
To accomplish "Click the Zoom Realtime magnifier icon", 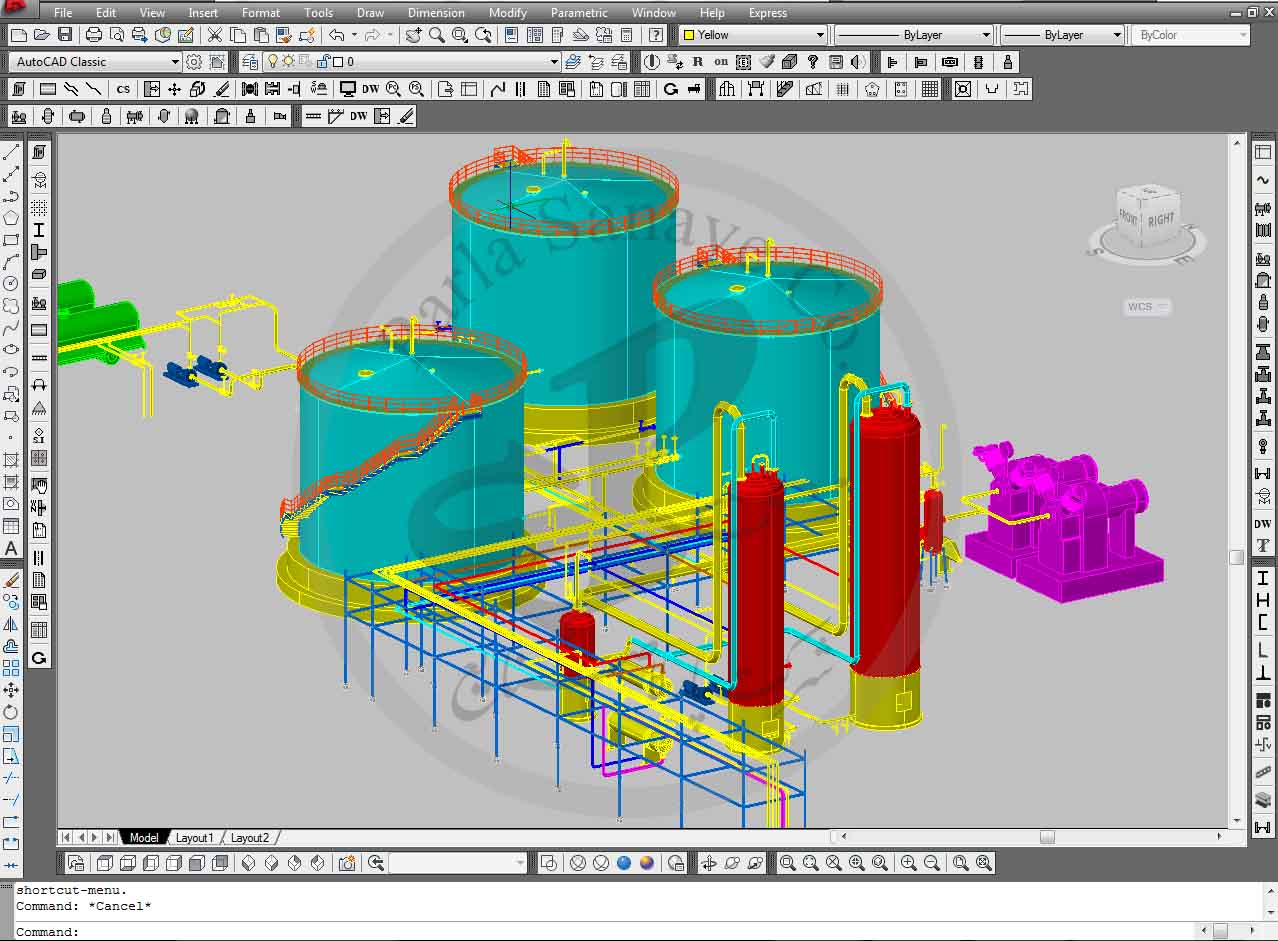I will 437,35.
